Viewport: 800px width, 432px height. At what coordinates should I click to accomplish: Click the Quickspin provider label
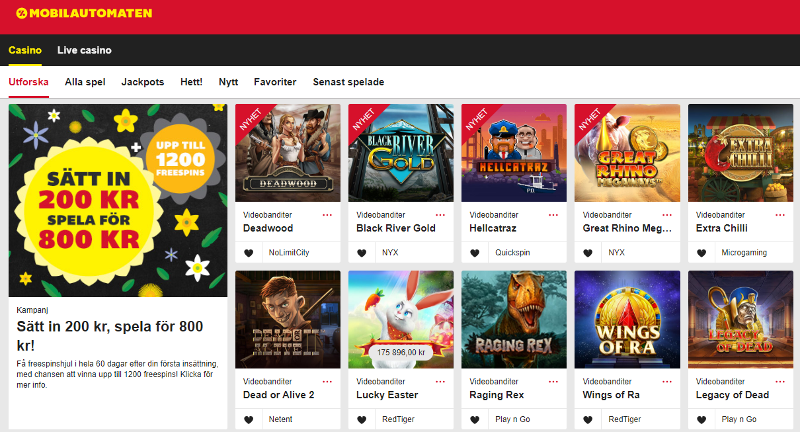pyautogui.click(x=513, y=252)
